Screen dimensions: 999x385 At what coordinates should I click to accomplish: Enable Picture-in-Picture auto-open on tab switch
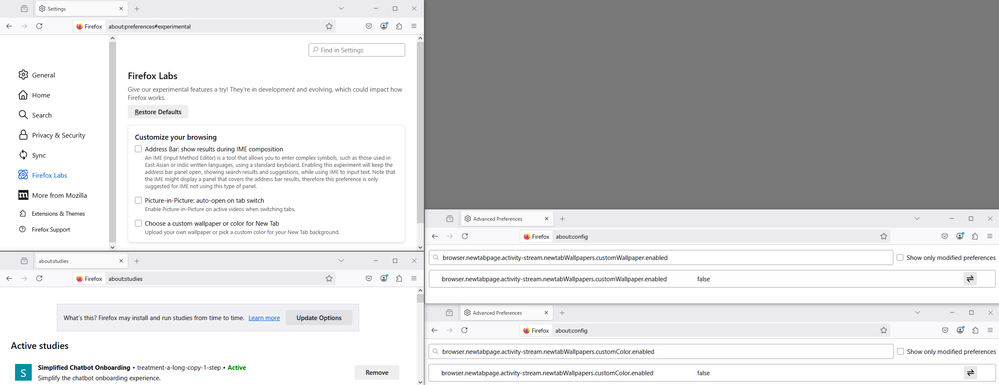pyautogui.click(x=138, y=200)
